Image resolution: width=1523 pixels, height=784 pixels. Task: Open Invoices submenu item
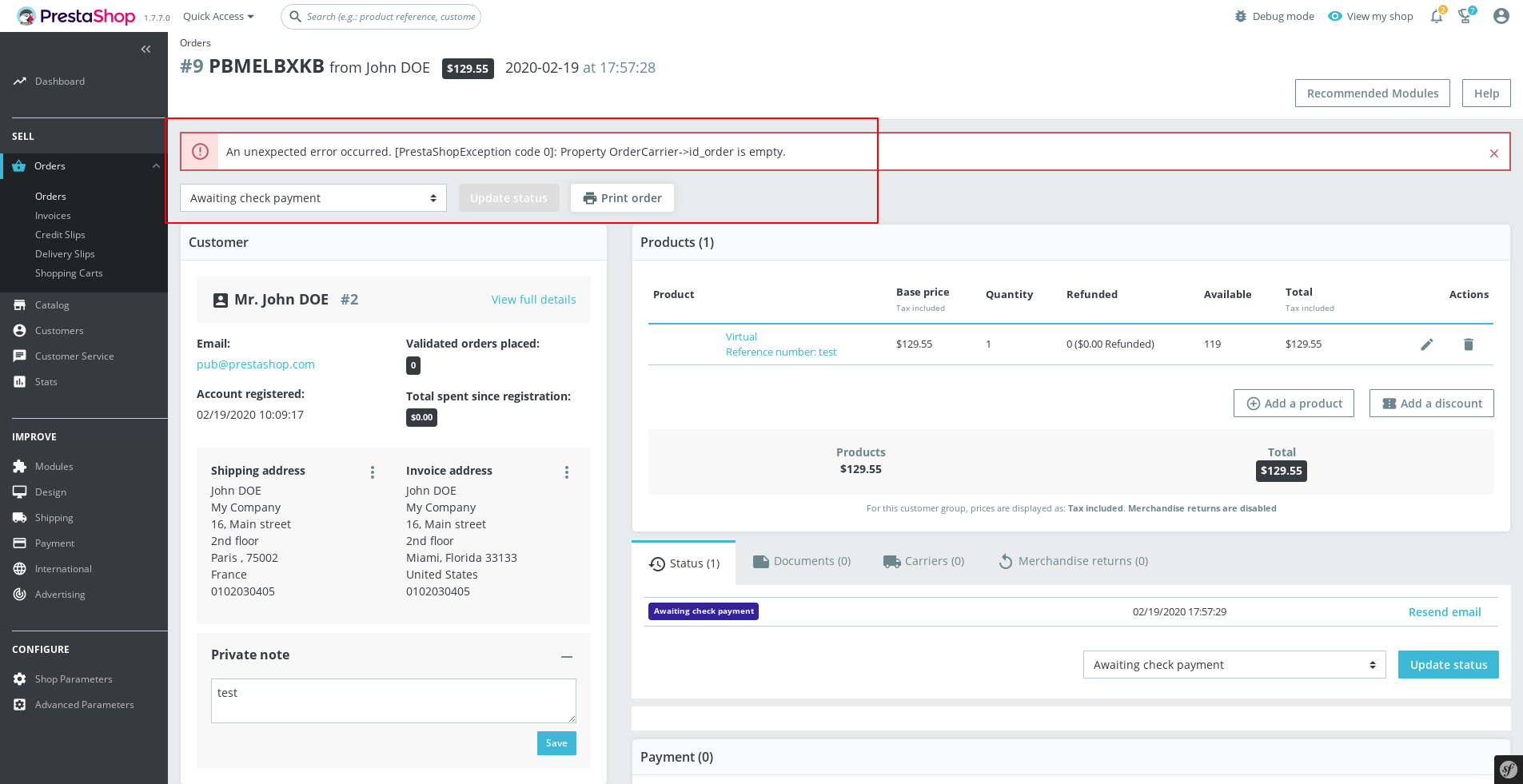click(53, 216)
